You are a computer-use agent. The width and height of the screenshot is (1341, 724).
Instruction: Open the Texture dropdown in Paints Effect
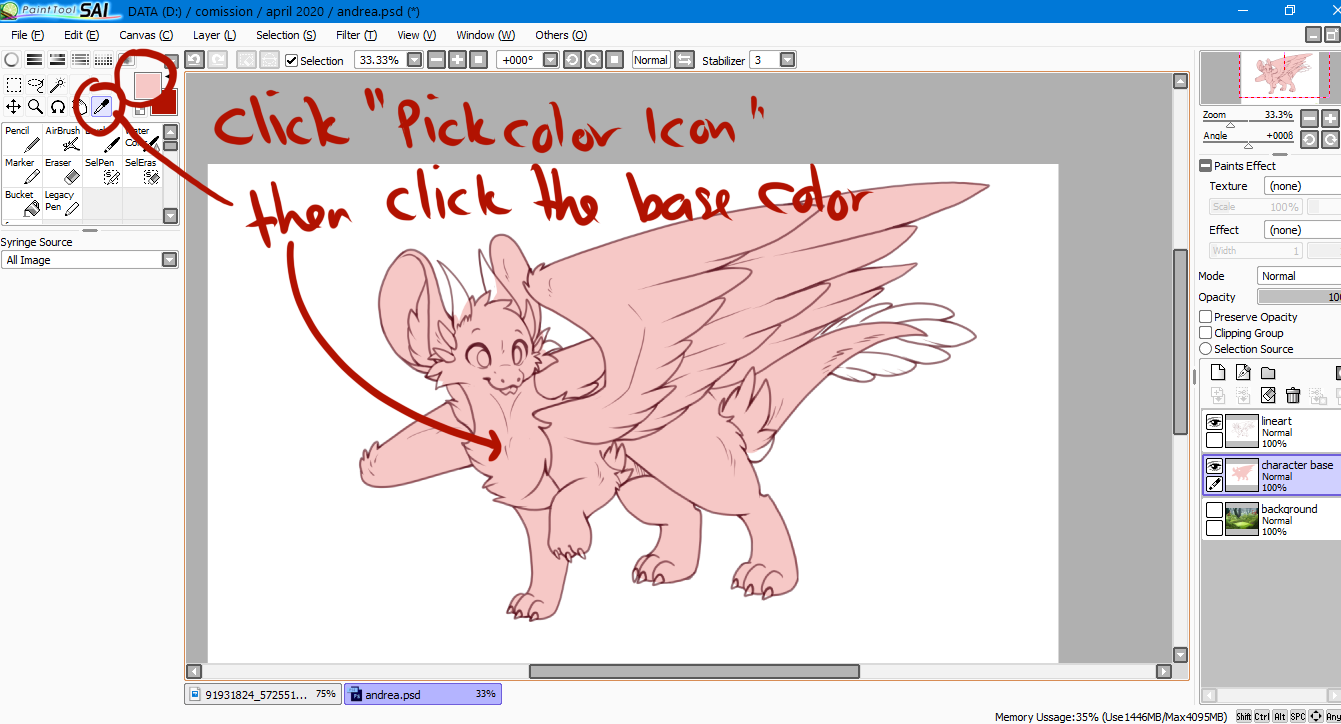(x=1302, y=186)
